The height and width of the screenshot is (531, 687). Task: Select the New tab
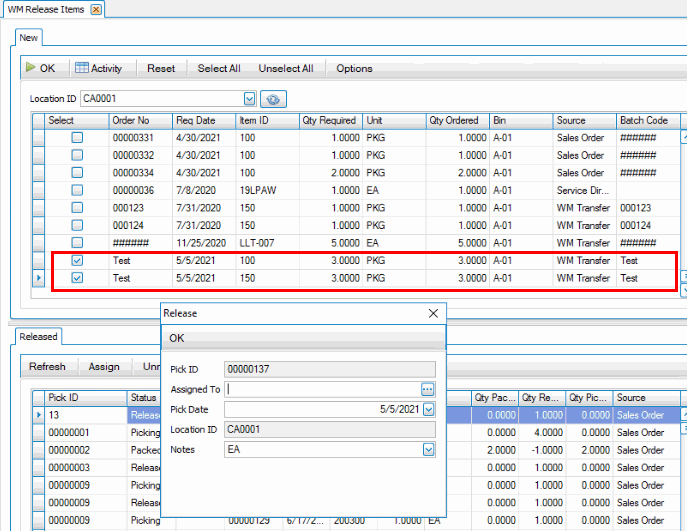(29, 37)
